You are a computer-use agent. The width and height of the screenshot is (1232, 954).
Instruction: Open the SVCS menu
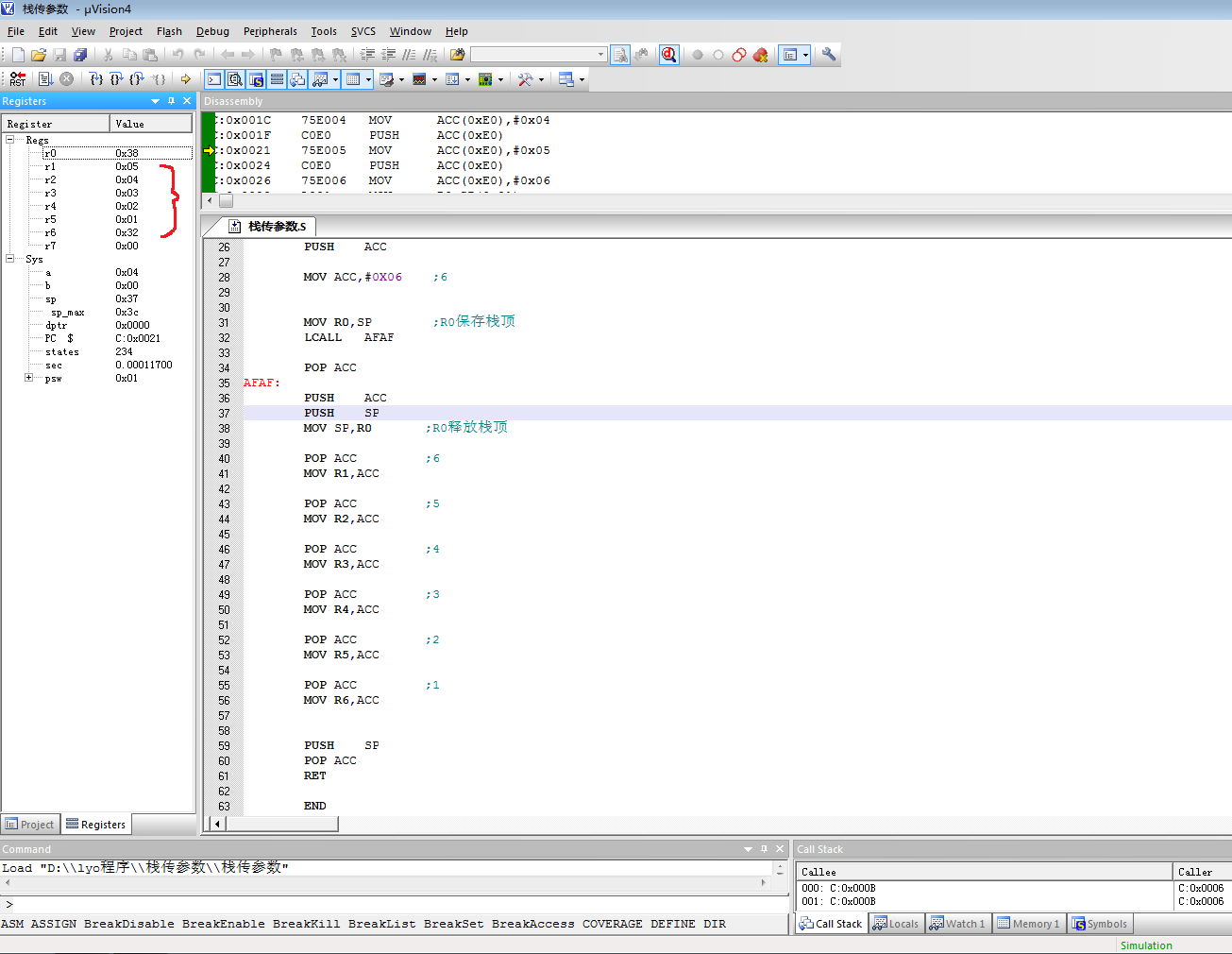point(363,31)
